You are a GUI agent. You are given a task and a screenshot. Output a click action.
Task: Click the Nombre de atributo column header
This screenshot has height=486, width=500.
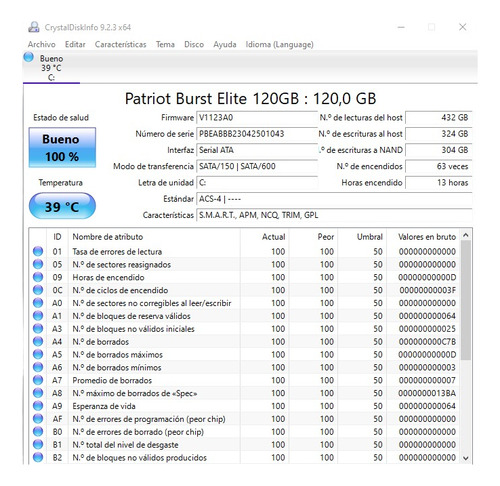click(154, 237)
